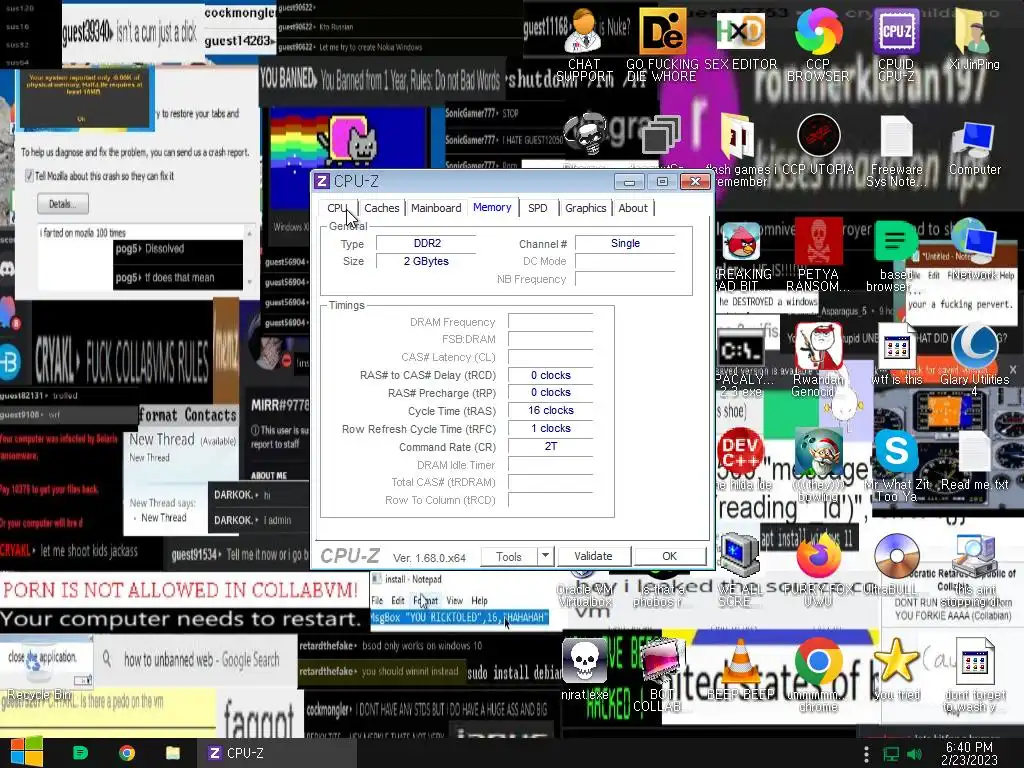Viewport: 1024px width, 768px height.
Task: Open the flash games folder icon
Action: (x=739, y=136)
